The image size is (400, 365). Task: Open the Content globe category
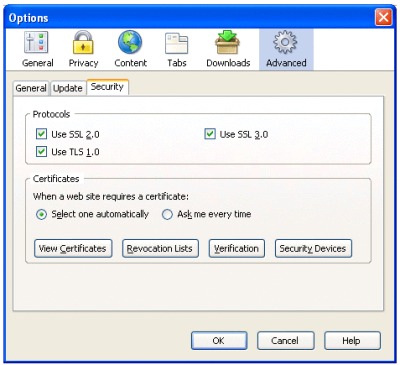130,49
